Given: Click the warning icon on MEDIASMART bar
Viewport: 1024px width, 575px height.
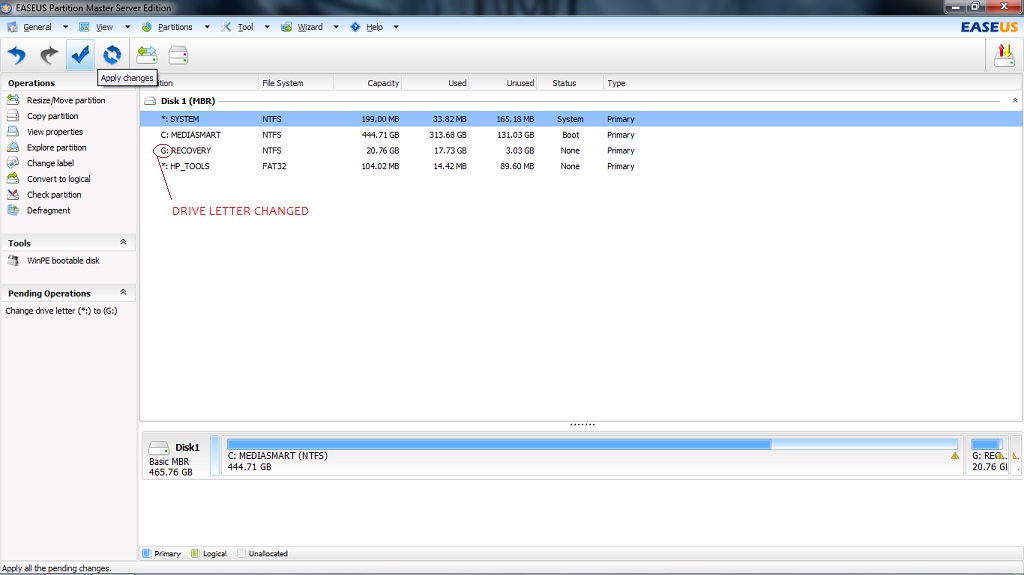Looking at the screenshot, I should pyautogui.click(x=955, y=455).
